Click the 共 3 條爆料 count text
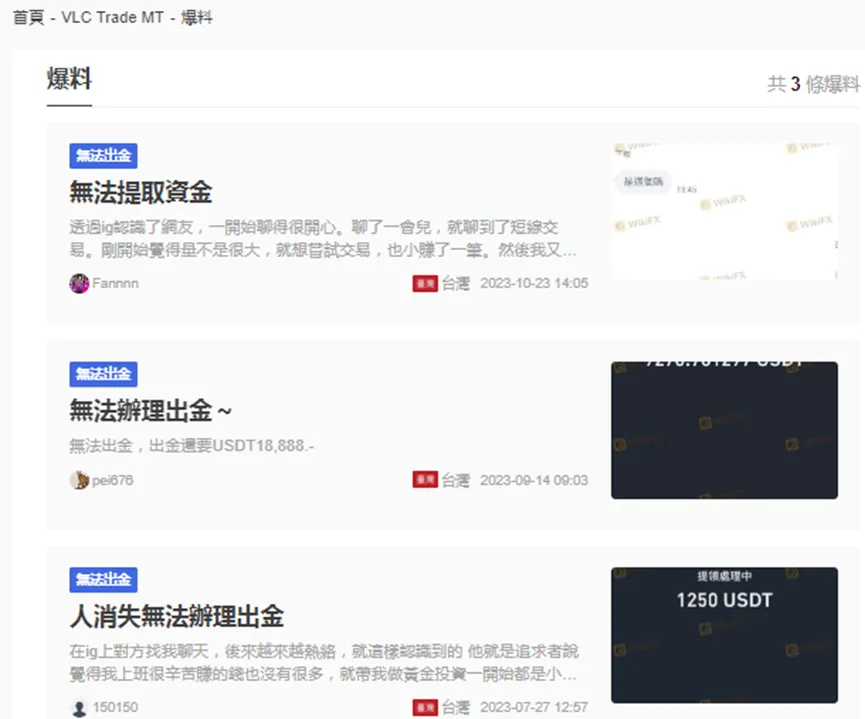Image resolution: width=865 pixels, height=719 pixels. (814, 84)
